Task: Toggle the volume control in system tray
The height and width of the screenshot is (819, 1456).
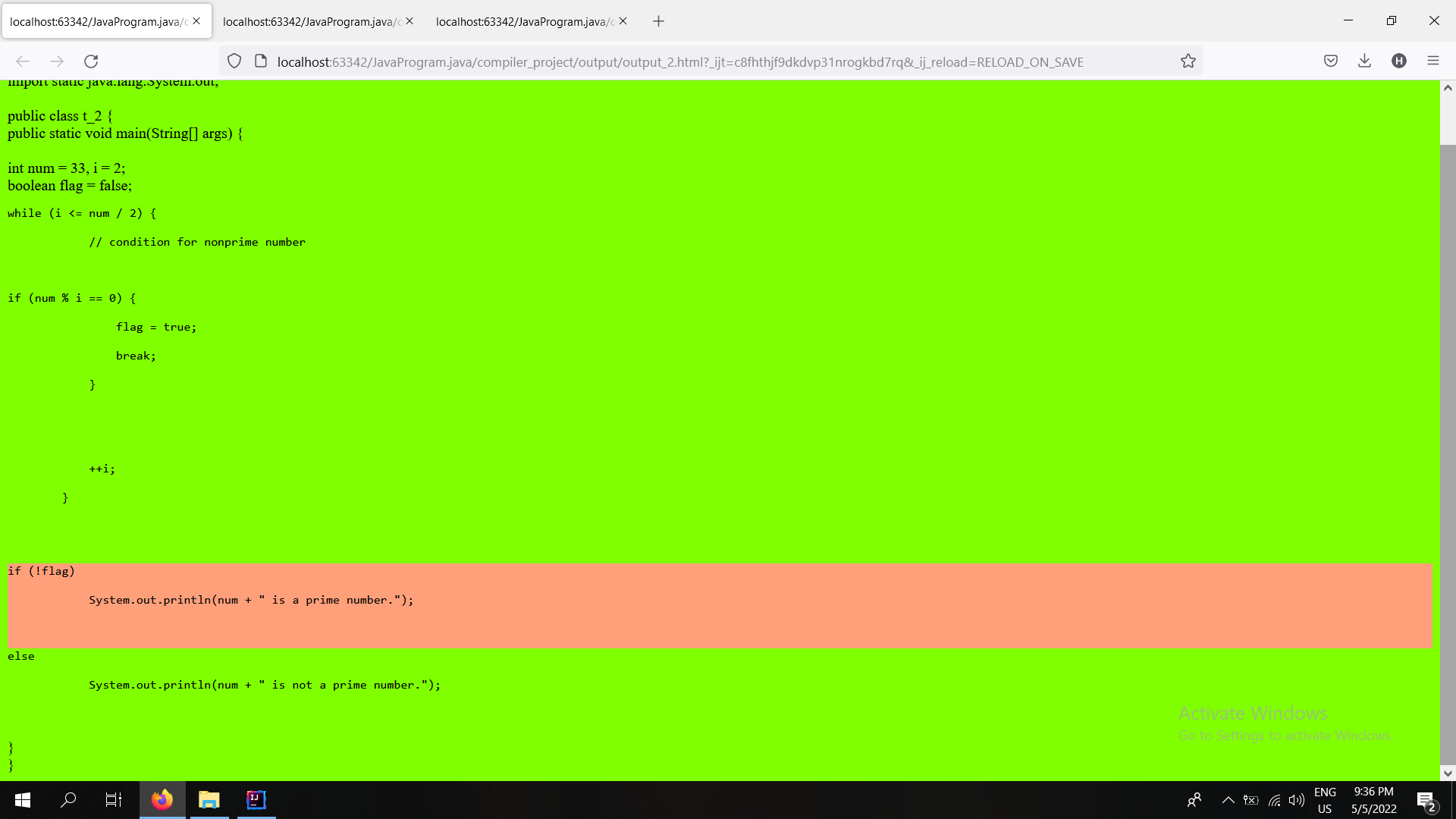Action: pos(1295,799)
